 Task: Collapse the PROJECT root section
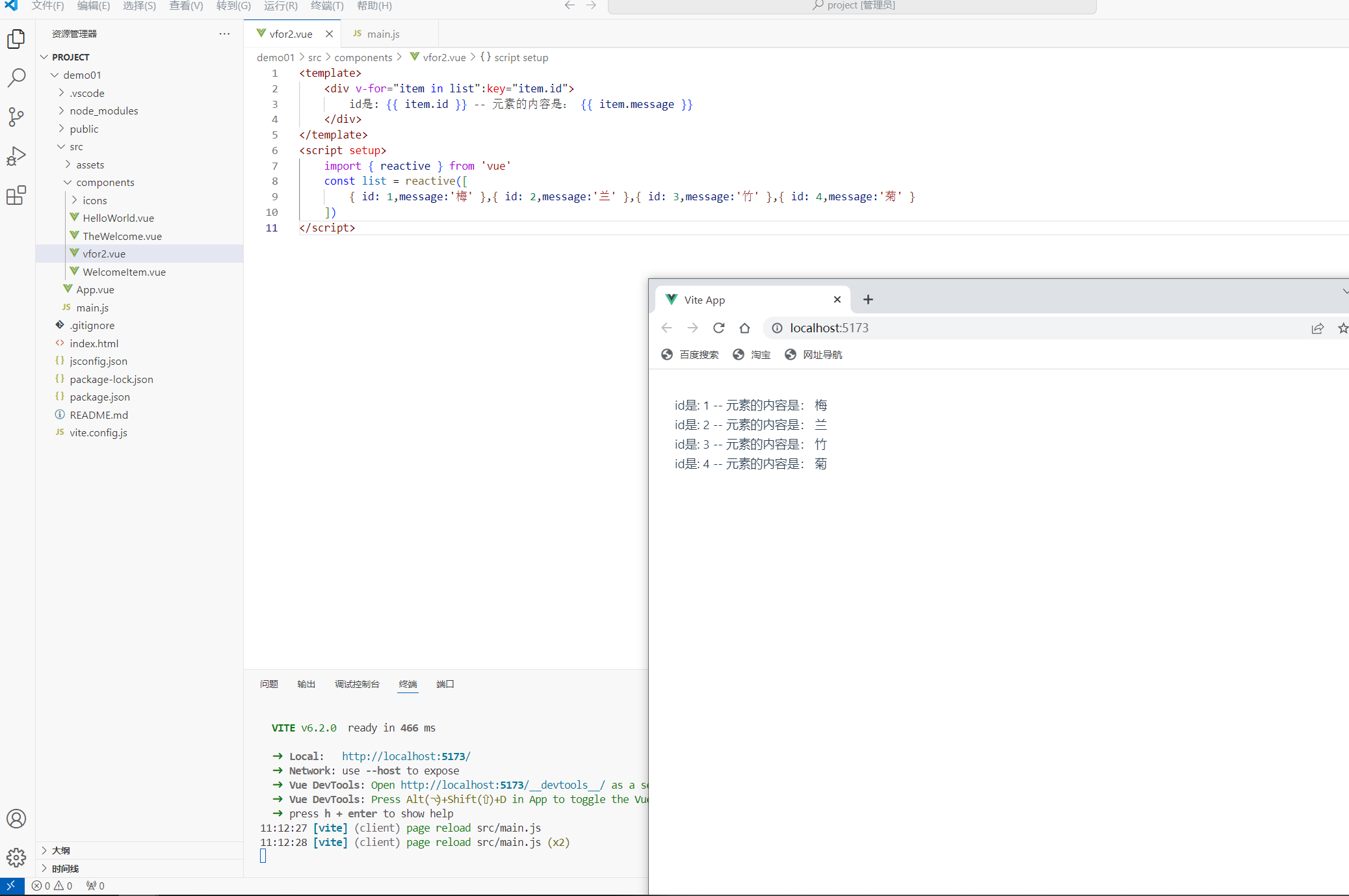tap(44, 57)
